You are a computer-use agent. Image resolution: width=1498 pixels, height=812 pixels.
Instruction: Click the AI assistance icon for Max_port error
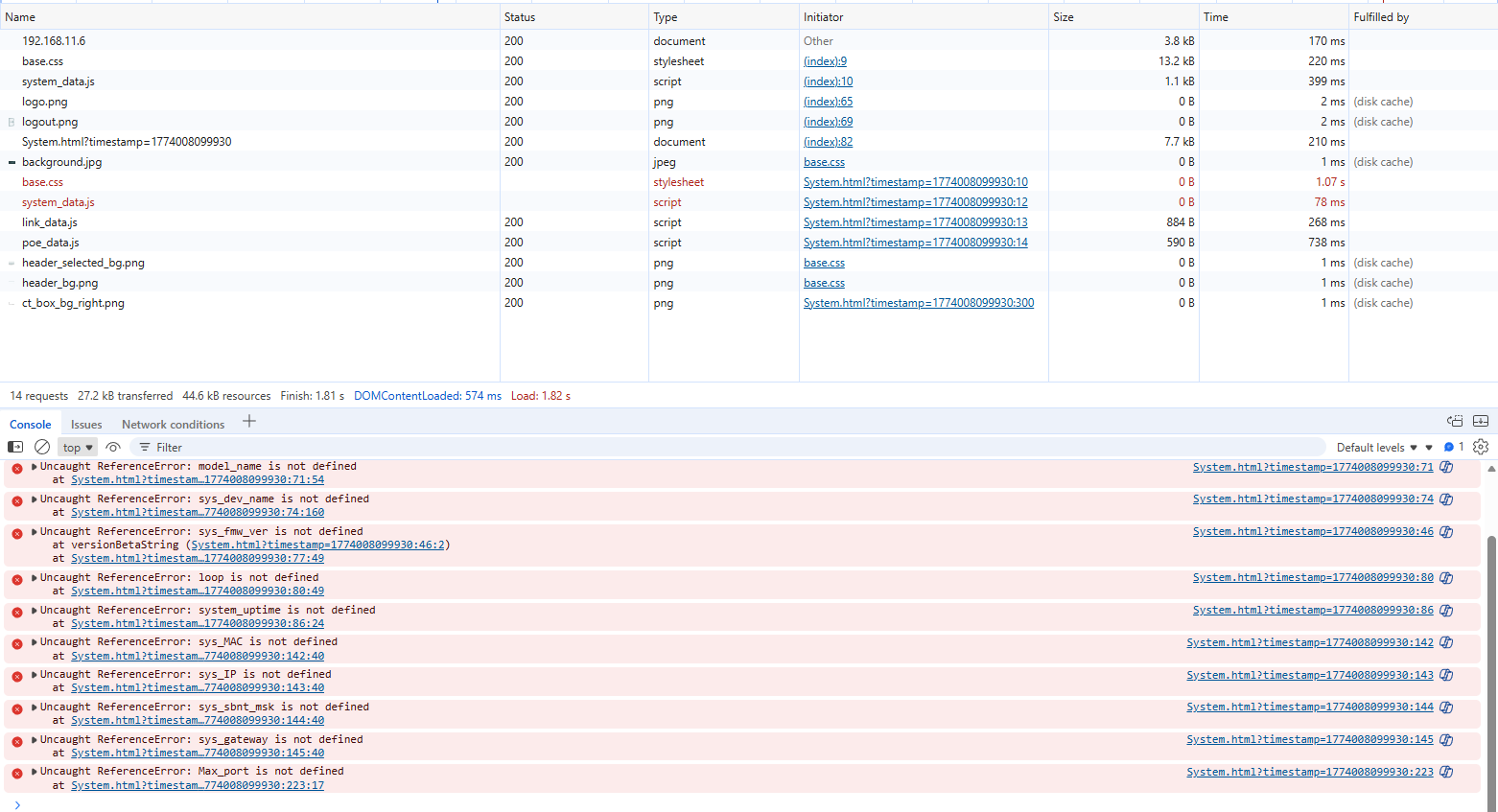(1446, 773)
